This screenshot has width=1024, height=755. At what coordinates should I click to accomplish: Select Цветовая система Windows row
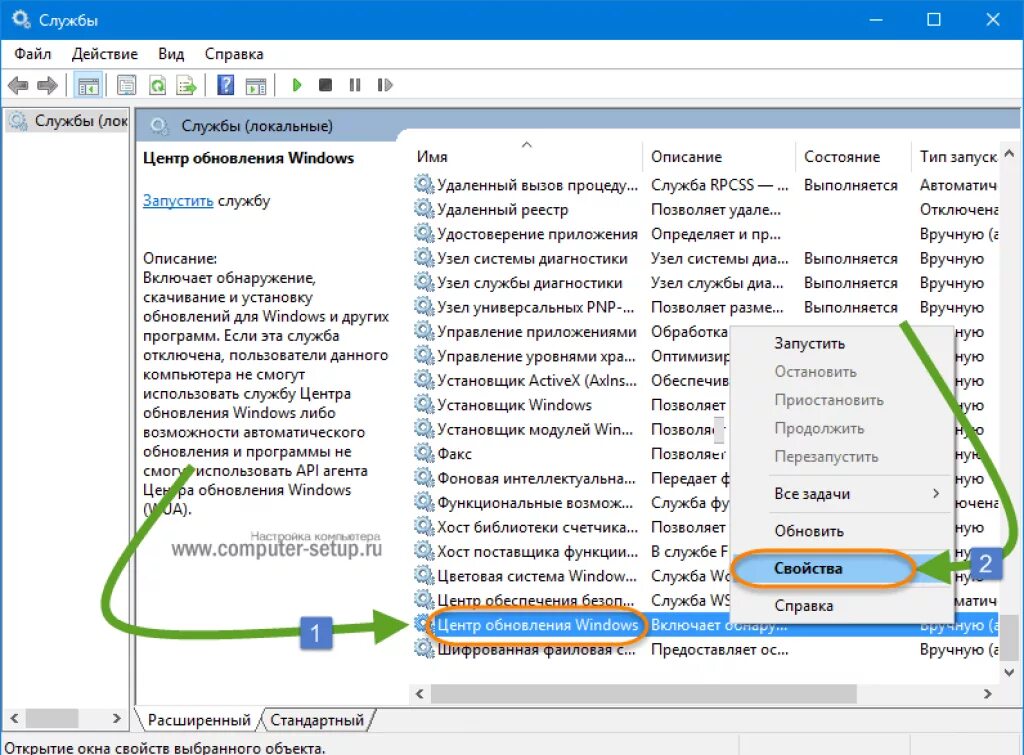click(571, 576)
